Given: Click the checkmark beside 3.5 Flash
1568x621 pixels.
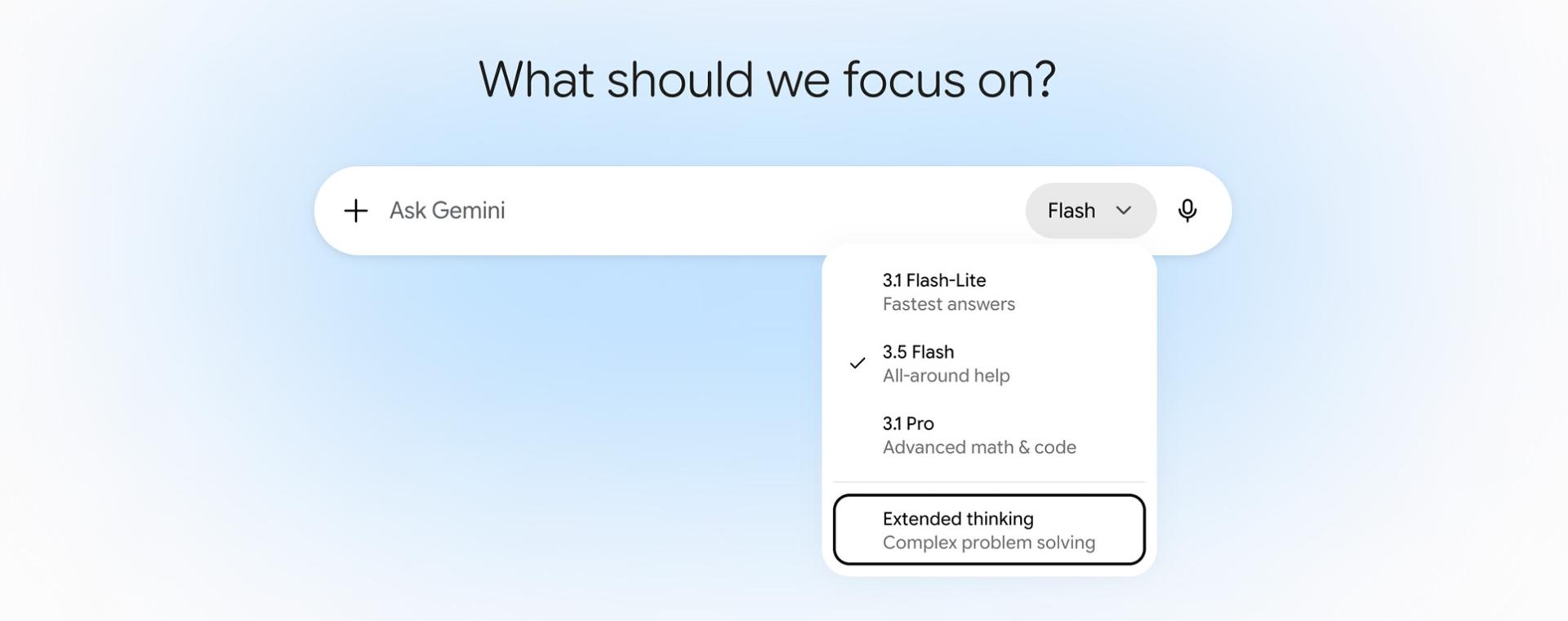Looking at the screenshot, I should (x=857, y=363).
